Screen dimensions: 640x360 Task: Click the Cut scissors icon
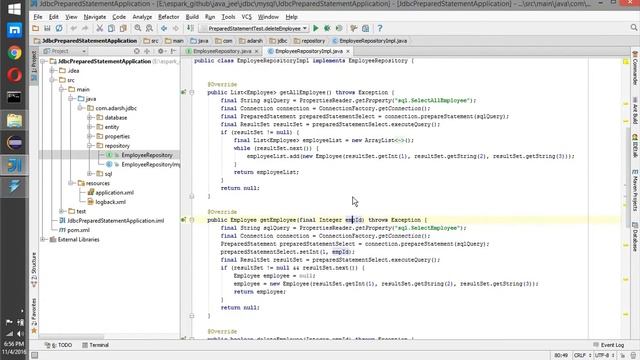click(99, 29)
